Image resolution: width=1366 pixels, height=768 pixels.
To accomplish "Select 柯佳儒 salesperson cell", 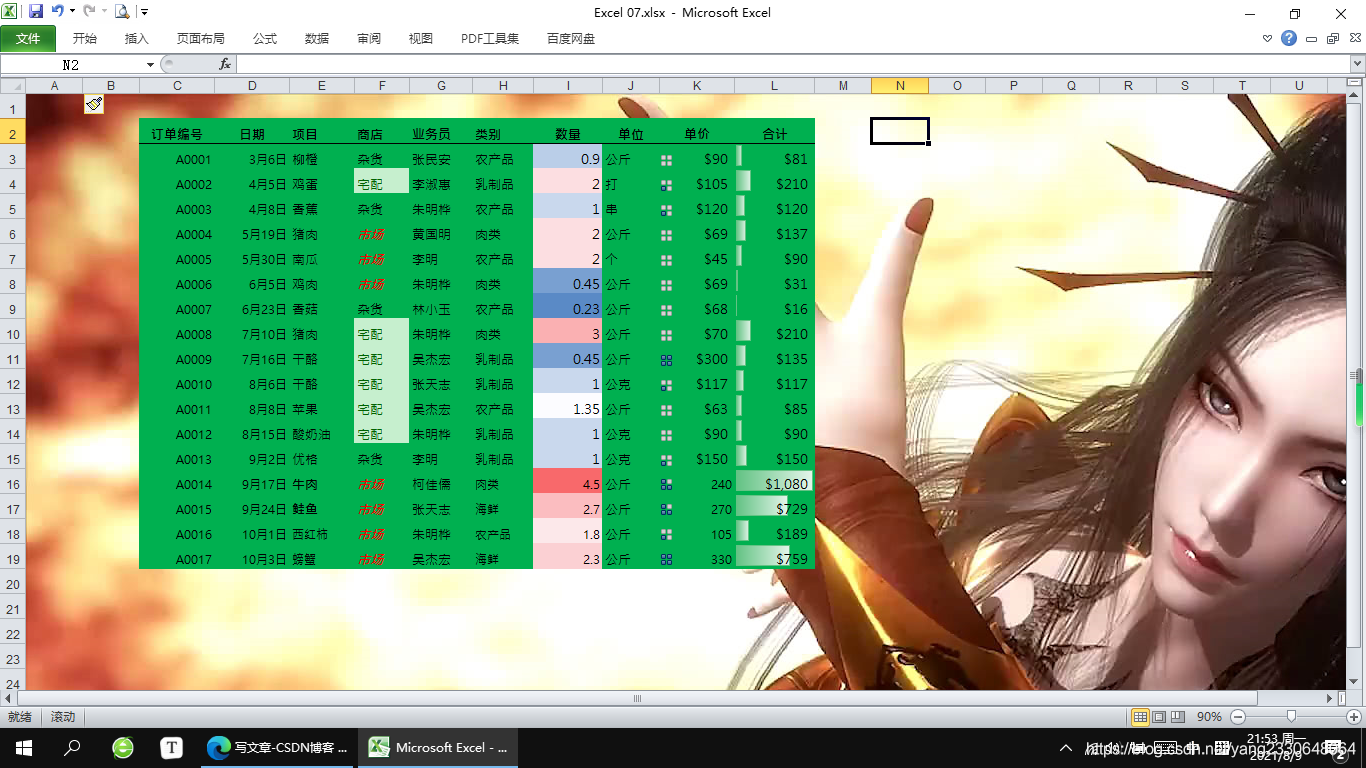I will coord(441,484).
